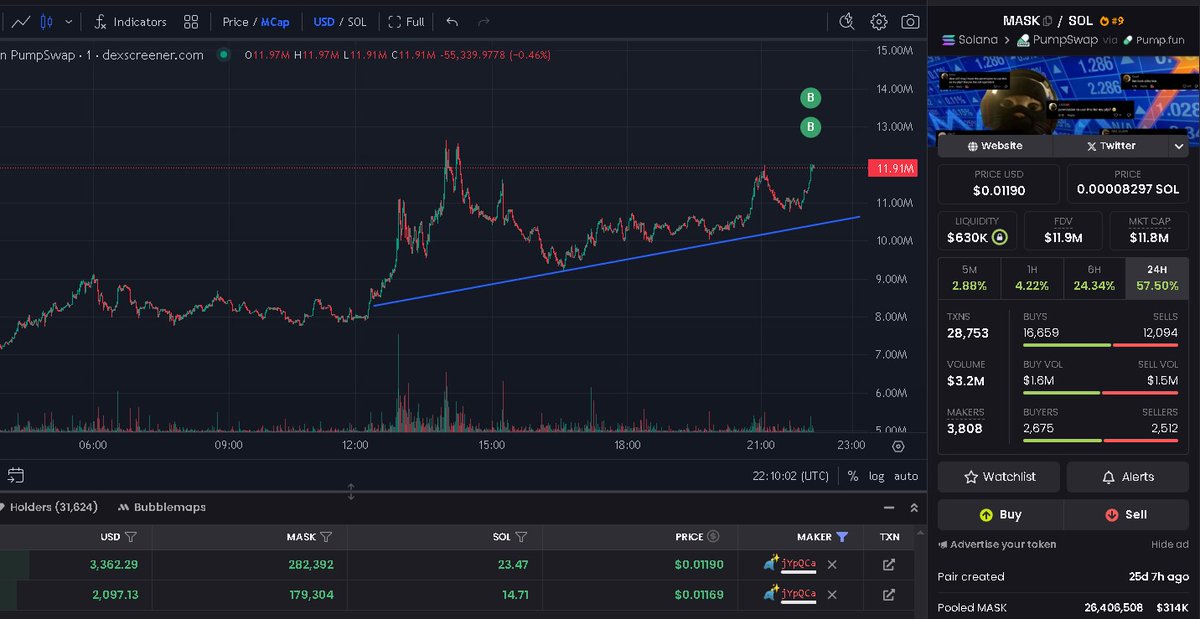Open the go-to-date calendar icon
This screenshot has width=1200, height=619.
(x=15, y=475)
